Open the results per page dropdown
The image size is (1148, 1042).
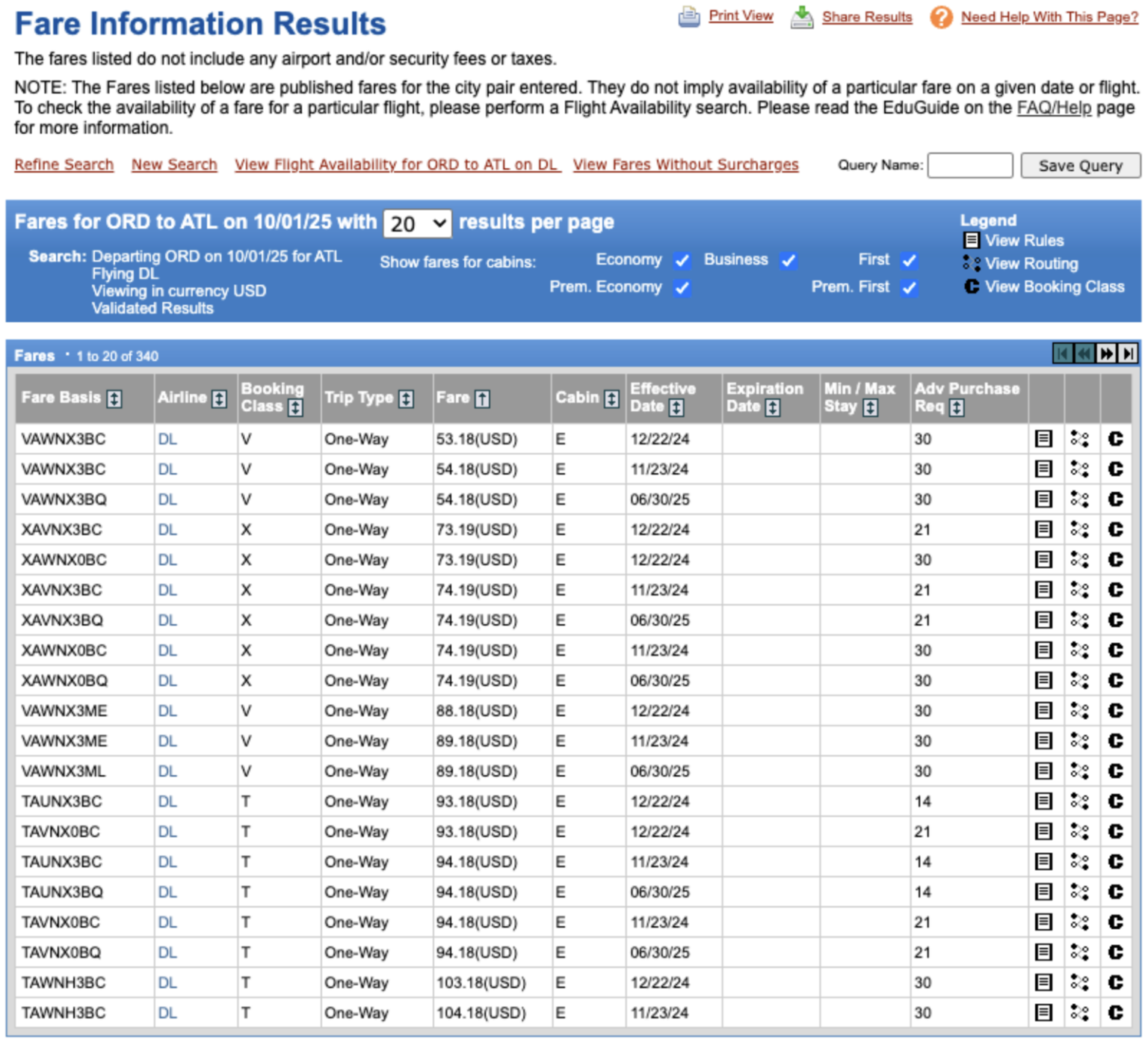417,223
